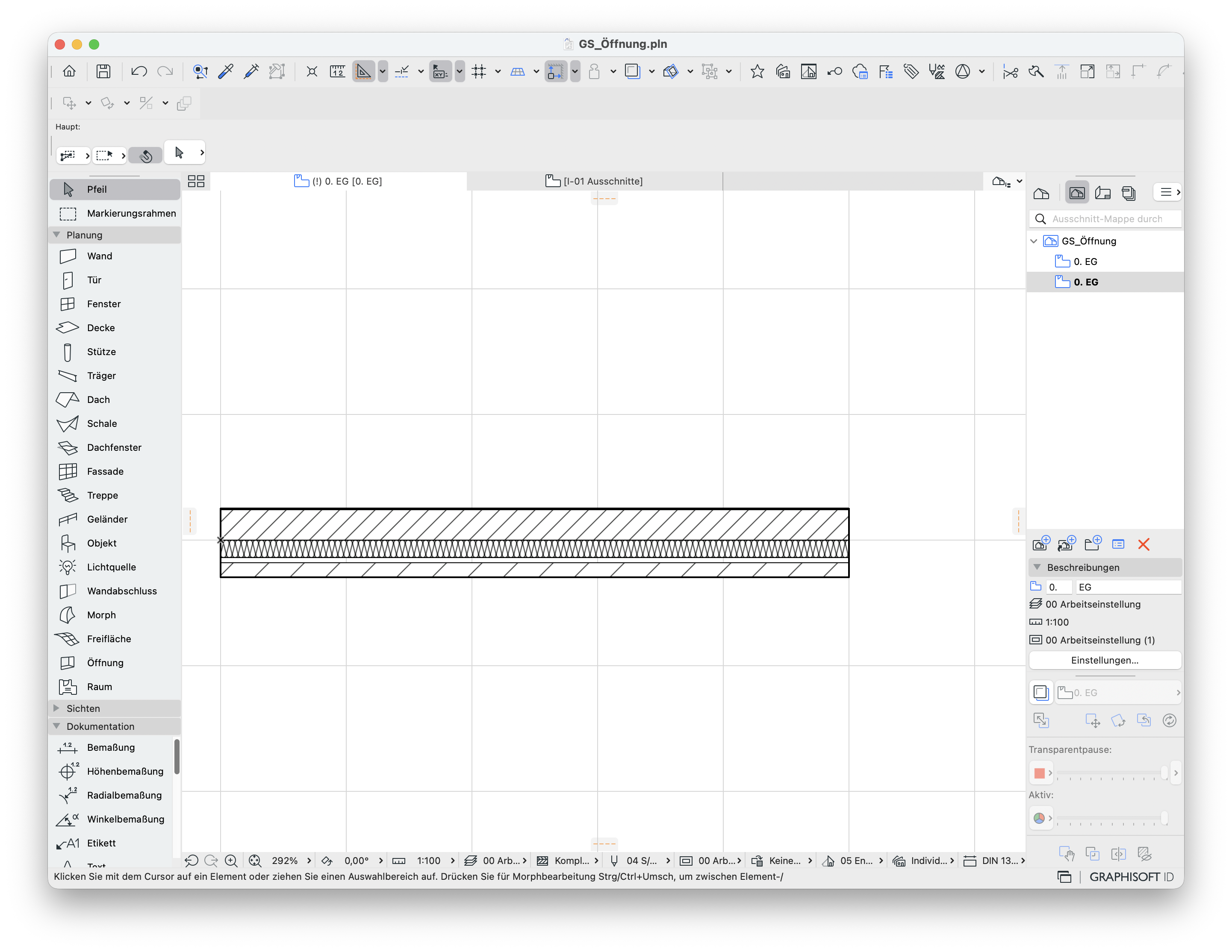The width and height of the screenshot is (1232, 952).
Task: Edit the view name field EG
Action: tap(1128, 587)
